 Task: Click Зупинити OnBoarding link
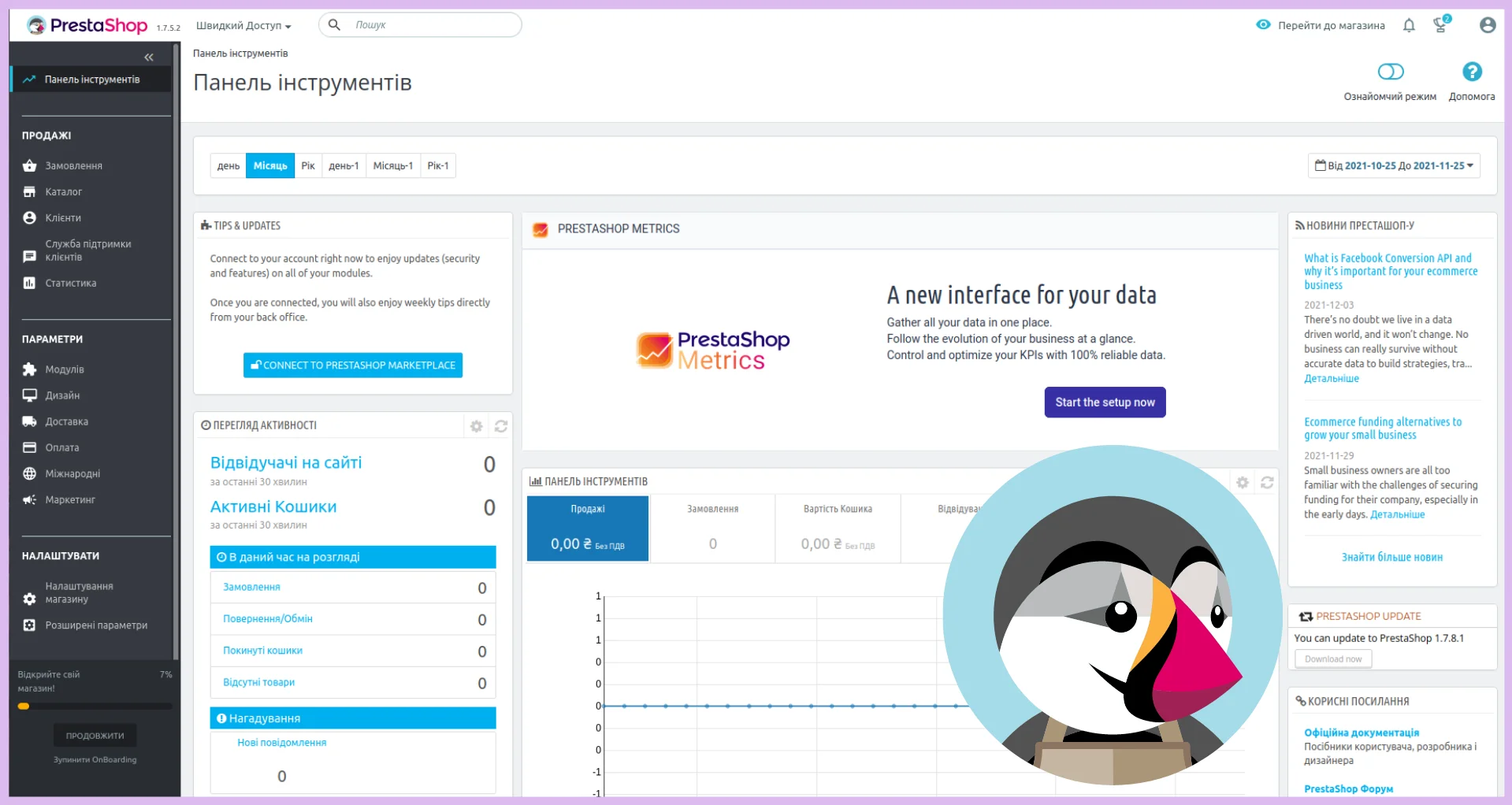point(95,760)
